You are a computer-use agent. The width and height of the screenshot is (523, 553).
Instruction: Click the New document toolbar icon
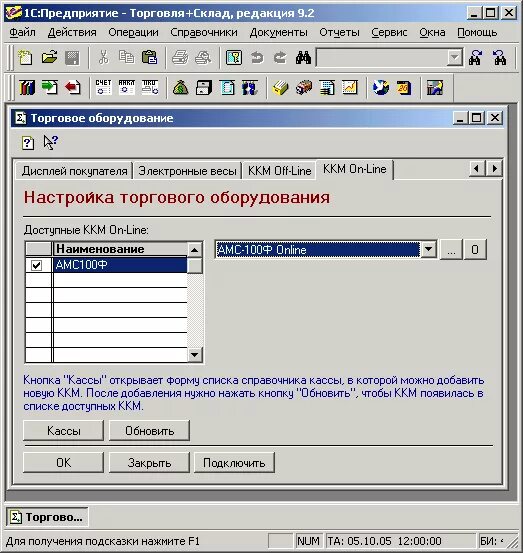coord(25,57)
